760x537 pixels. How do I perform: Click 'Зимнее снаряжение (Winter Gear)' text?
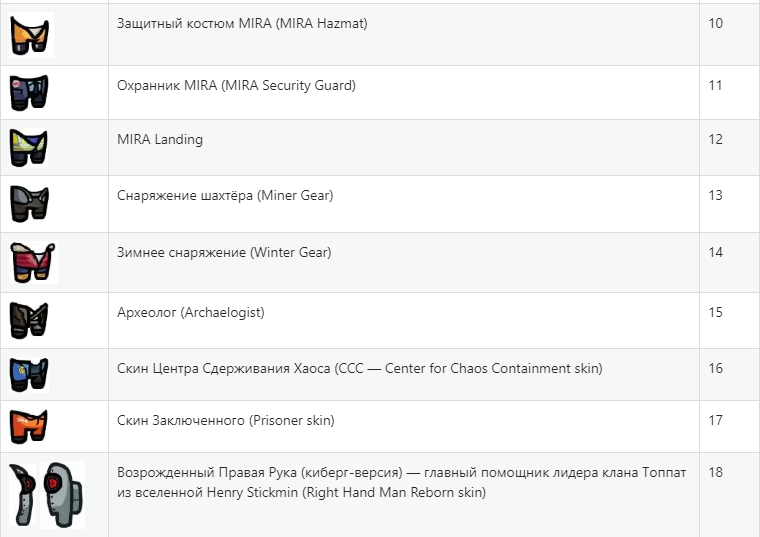click(224, 253)
